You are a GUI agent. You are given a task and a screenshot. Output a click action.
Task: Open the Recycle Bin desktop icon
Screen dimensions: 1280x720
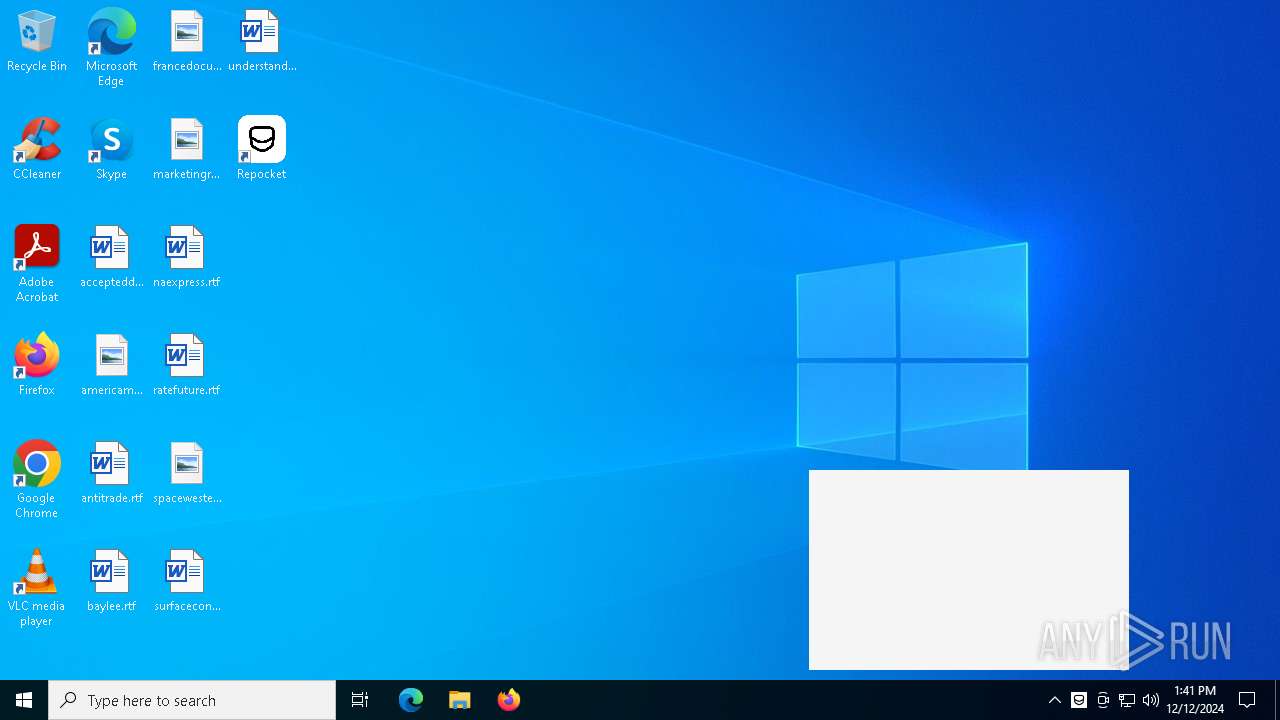point(37,42)
